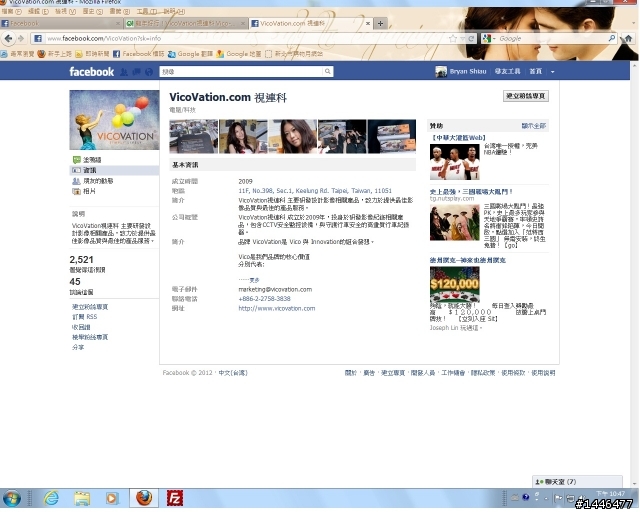Click the Firefox home icon

[628, 38]
